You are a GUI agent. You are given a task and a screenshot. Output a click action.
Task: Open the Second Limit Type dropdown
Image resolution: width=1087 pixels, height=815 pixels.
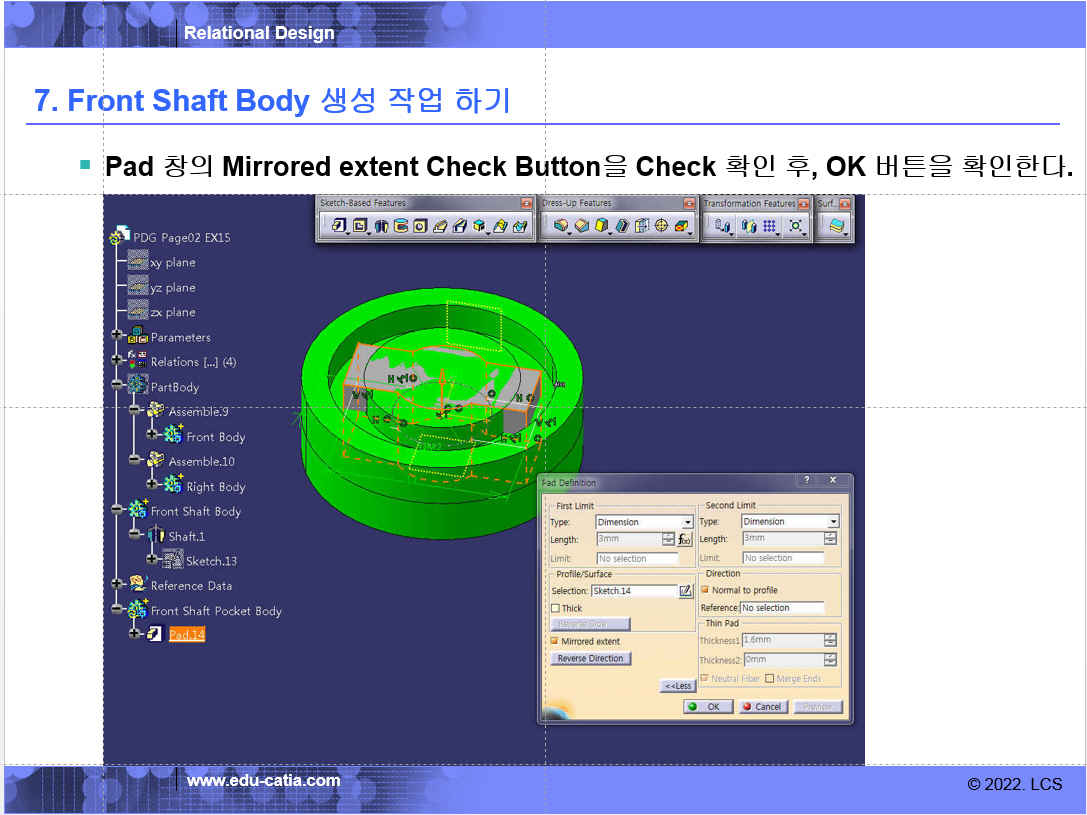point(834,522)
